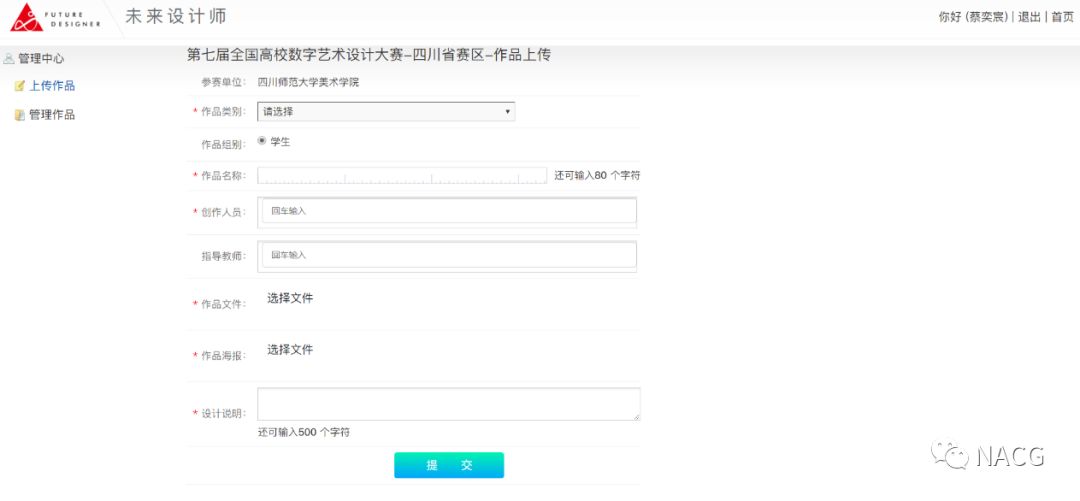This screenshot has width=1080, height=501.
Task: Focus the 指导教师 回车输入 field
Action: pos(448,255)
